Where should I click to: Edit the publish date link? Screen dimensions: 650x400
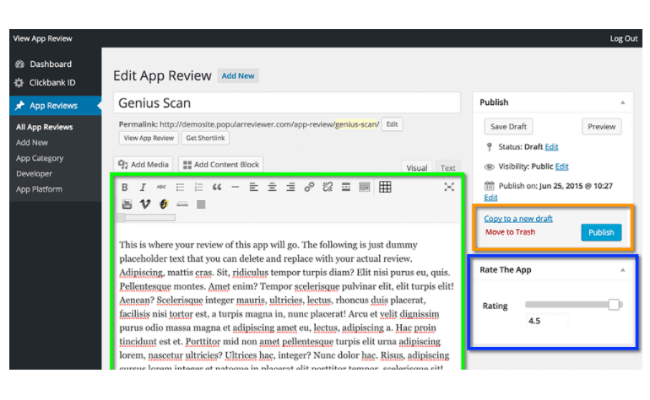point(490,198)
